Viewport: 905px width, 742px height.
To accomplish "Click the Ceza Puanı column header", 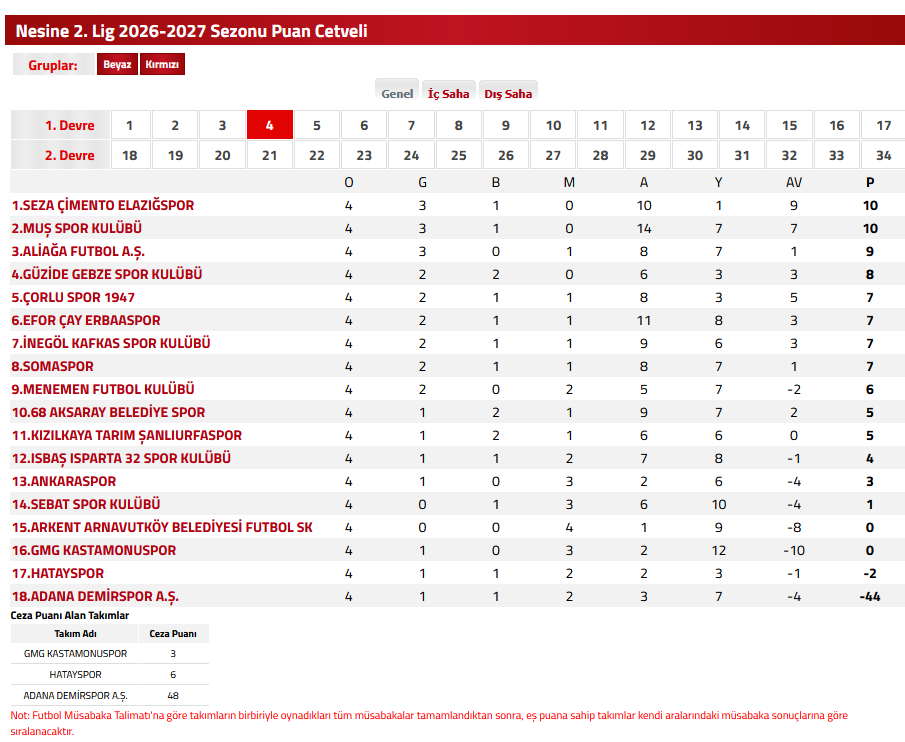I will (173, 634).
